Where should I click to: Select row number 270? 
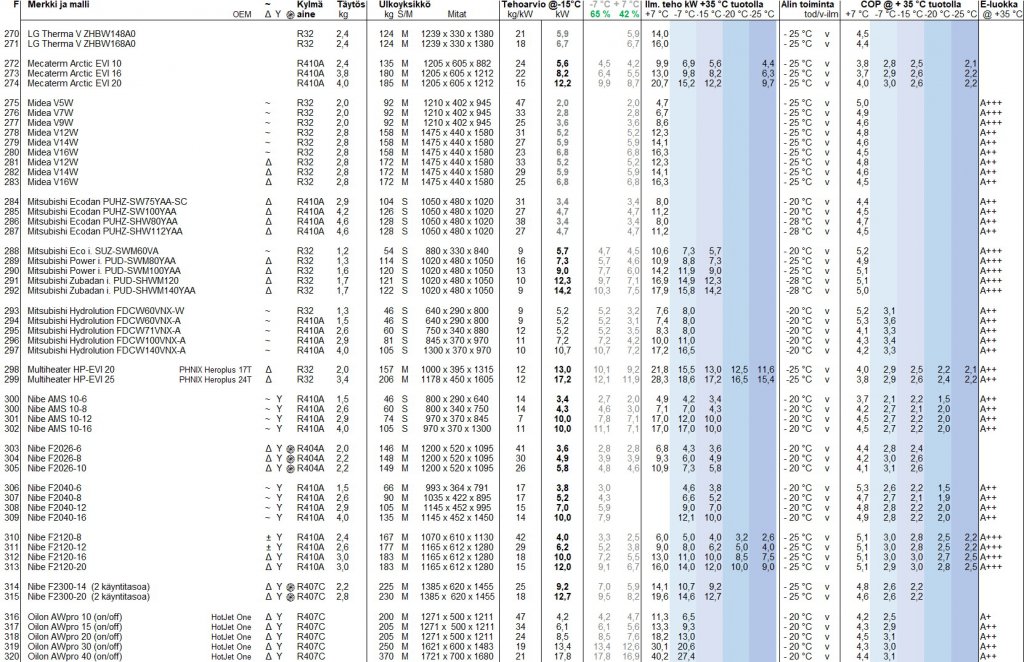(12, 34)
